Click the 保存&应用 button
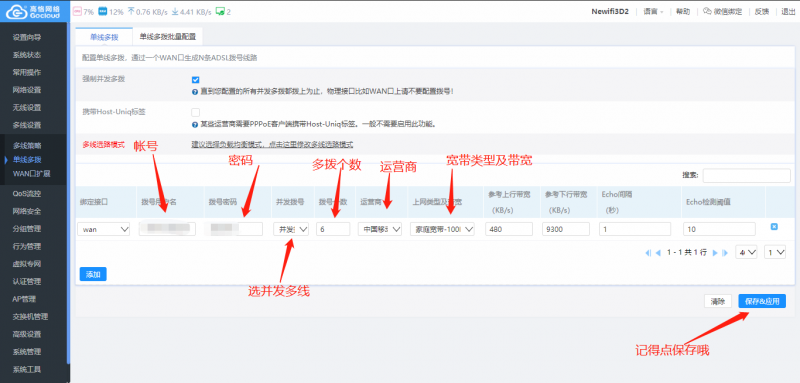 [x=762, y=301]
